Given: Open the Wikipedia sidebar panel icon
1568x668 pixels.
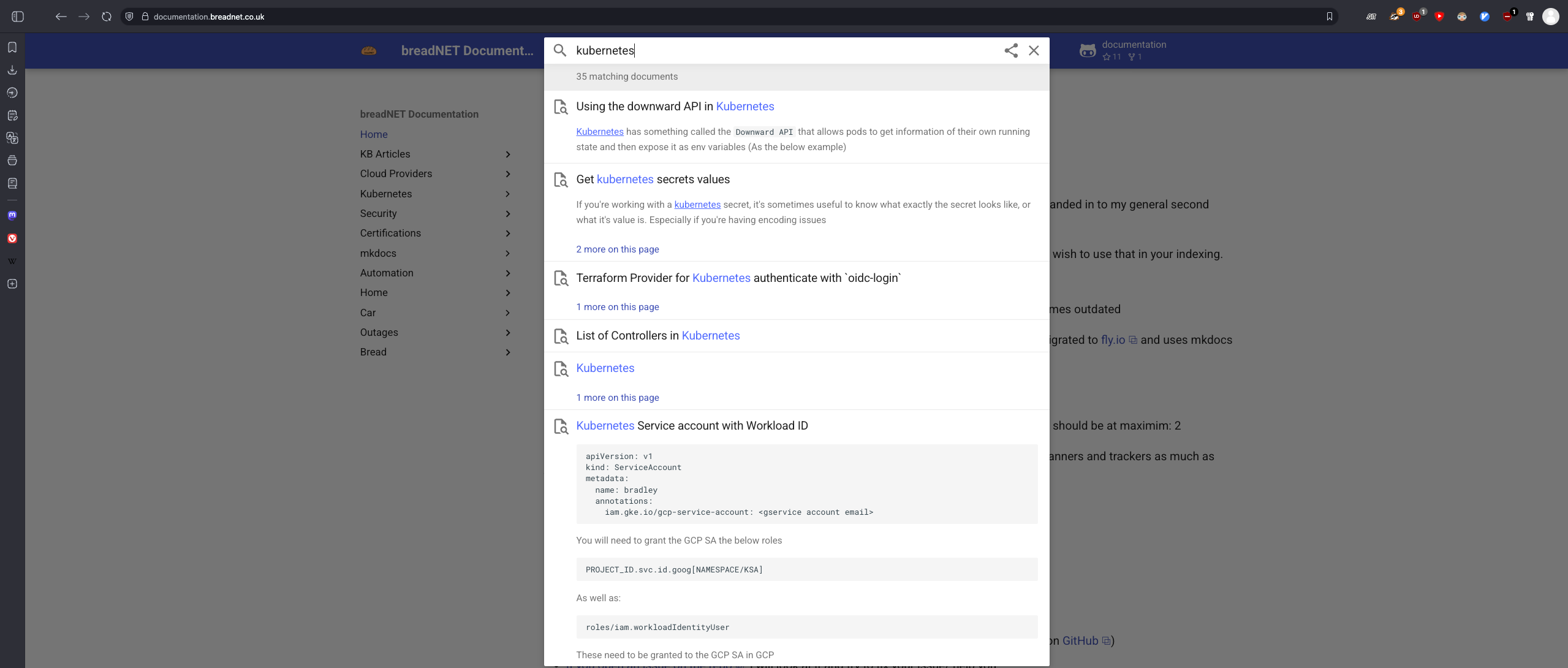Looking at the screenshot, I should click(12, 261).
